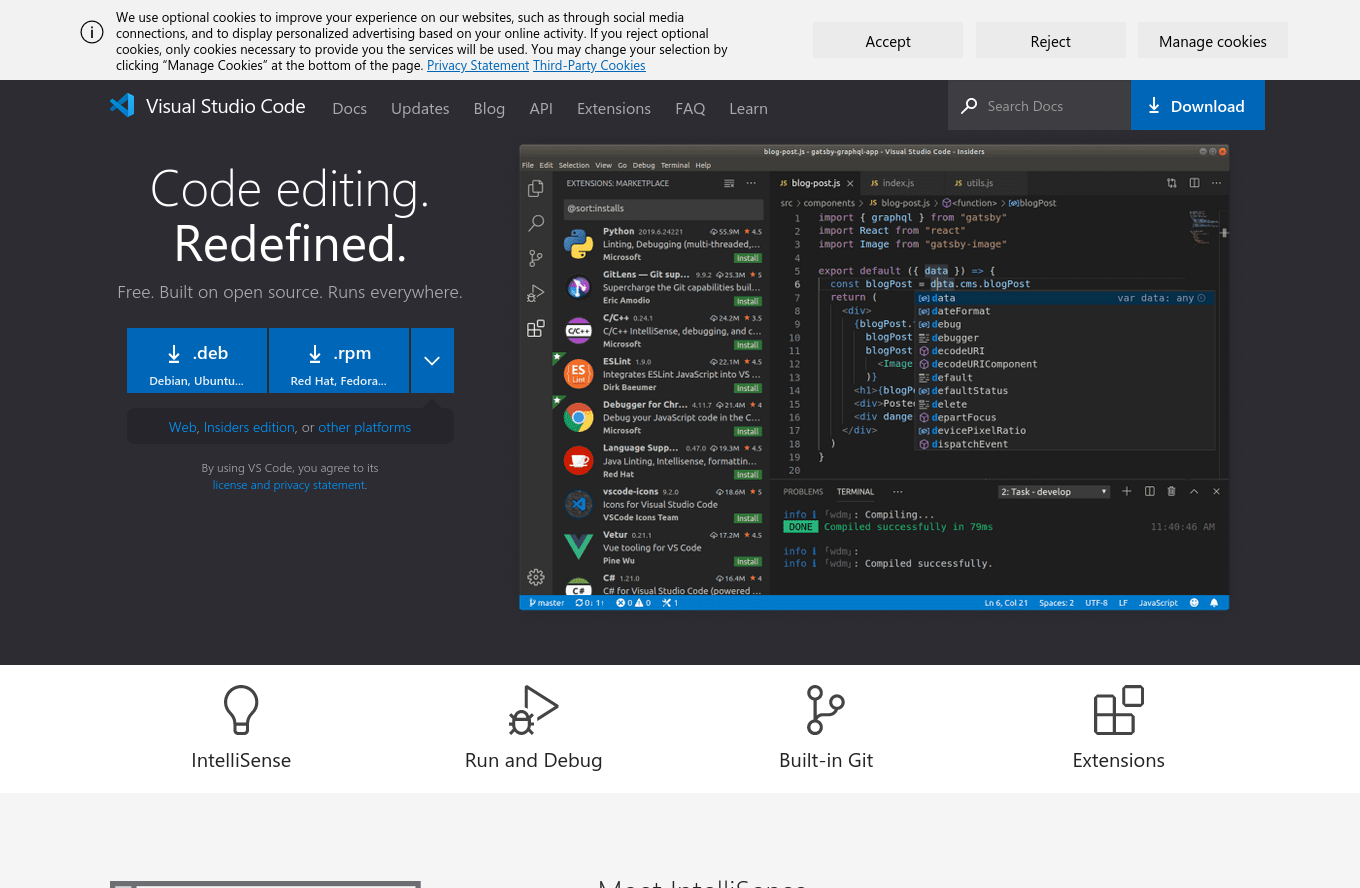
Task: Click the Install button for GitLens in screenshot
Action: tap(748, 301)
